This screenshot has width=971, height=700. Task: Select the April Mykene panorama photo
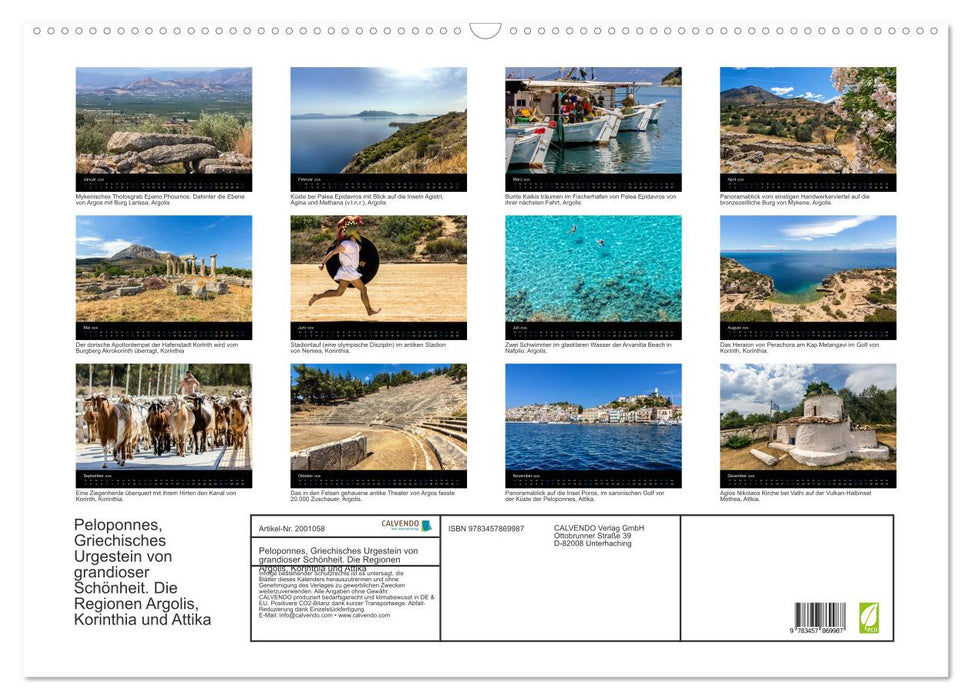point(807,122)
